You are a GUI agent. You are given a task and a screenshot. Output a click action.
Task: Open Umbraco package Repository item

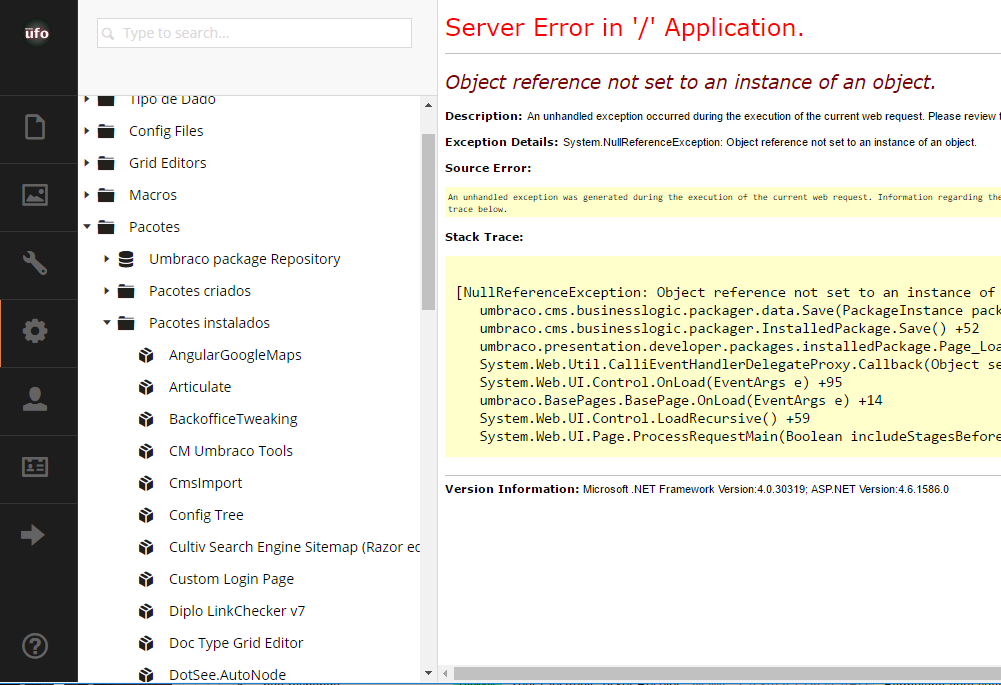pos(245,259)
